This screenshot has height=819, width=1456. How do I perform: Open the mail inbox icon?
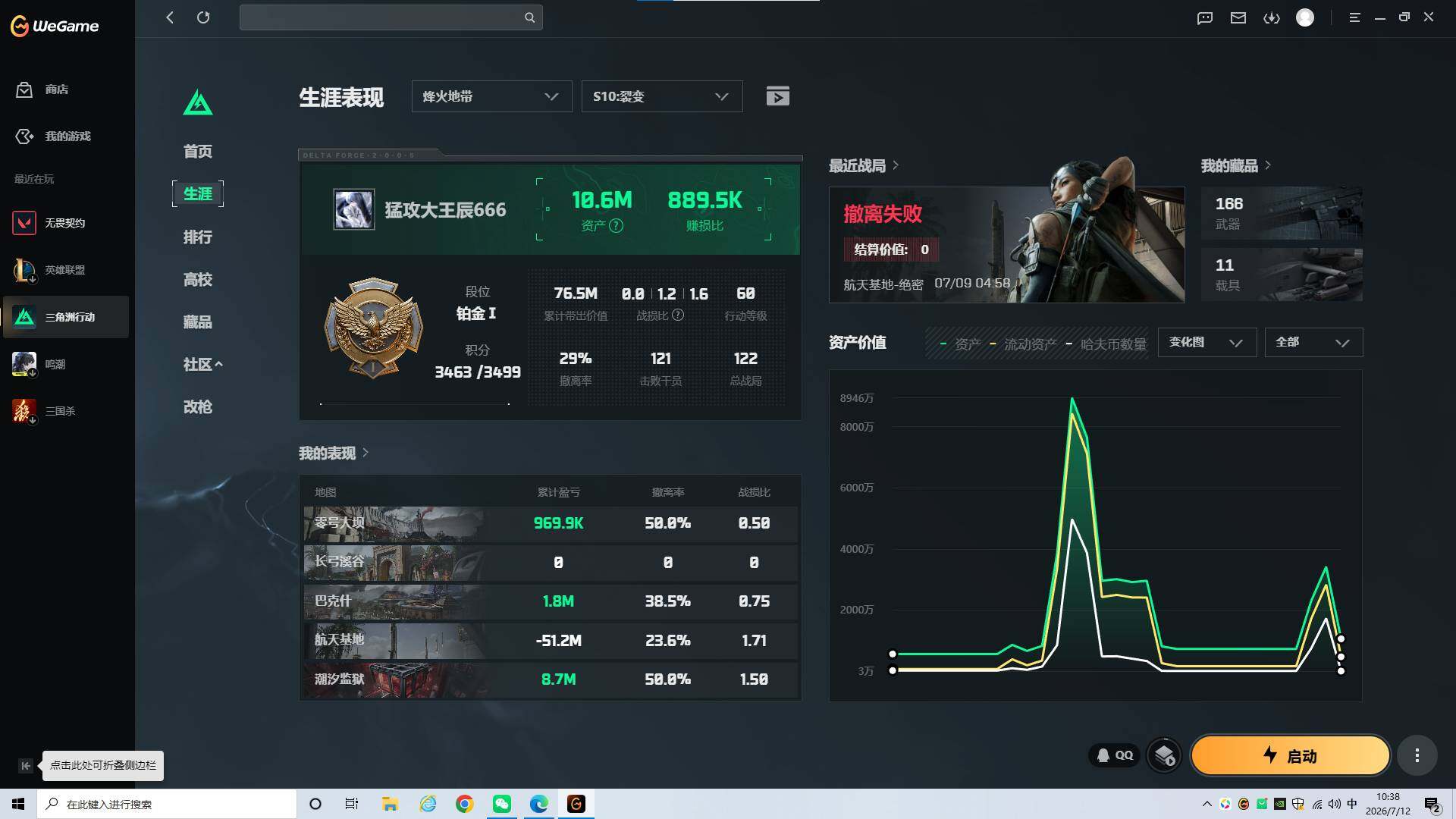pyautogui.click(x=1238, y=17)
